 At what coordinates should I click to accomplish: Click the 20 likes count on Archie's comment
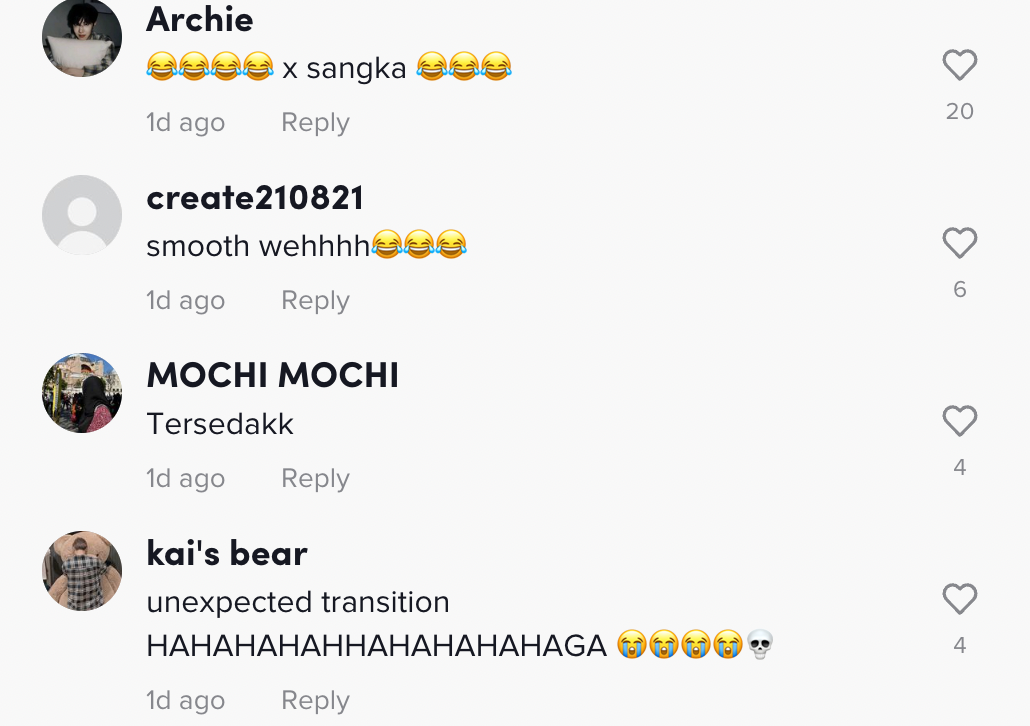959,111
